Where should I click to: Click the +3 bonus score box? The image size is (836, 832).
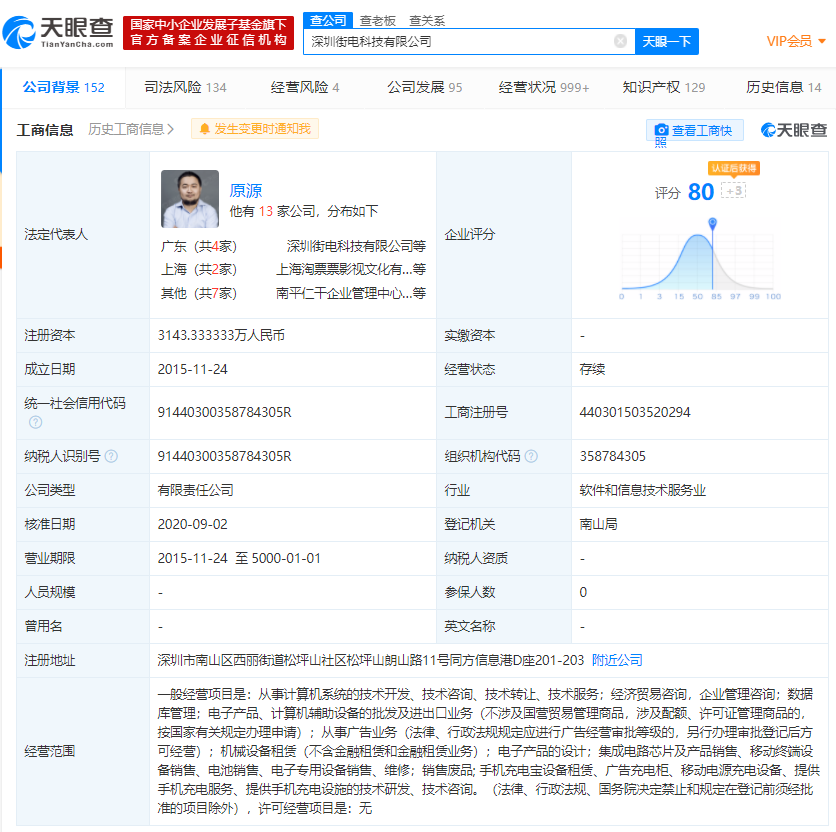(733, 191)
